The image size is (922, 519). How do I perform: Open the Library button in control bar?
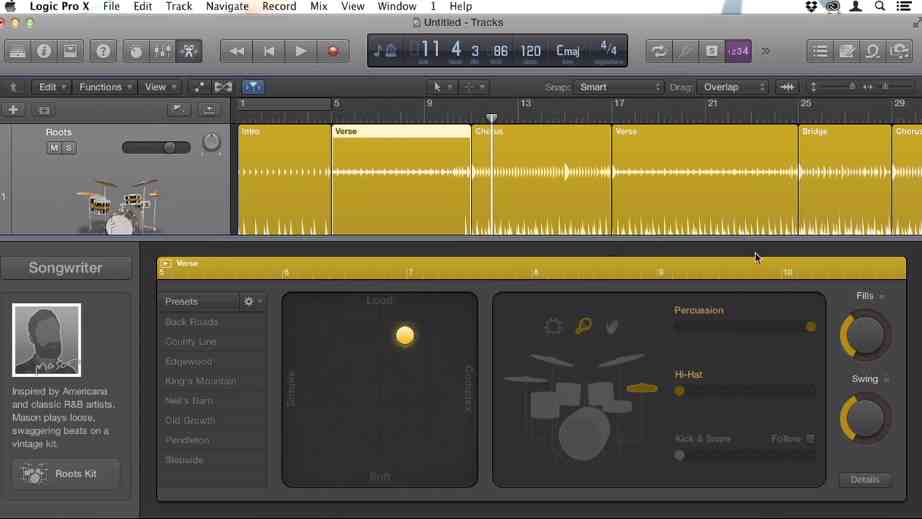click(18, 51)
